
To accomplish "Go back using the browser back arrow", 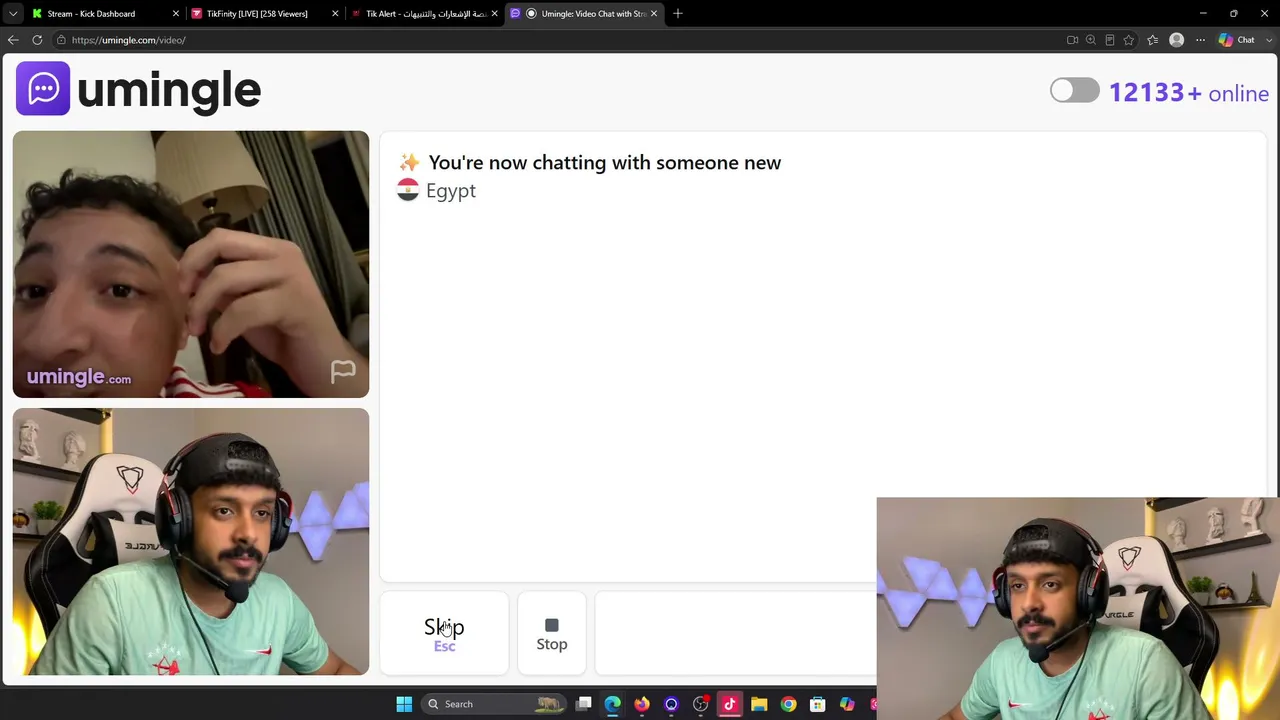I will click(13, 40).
